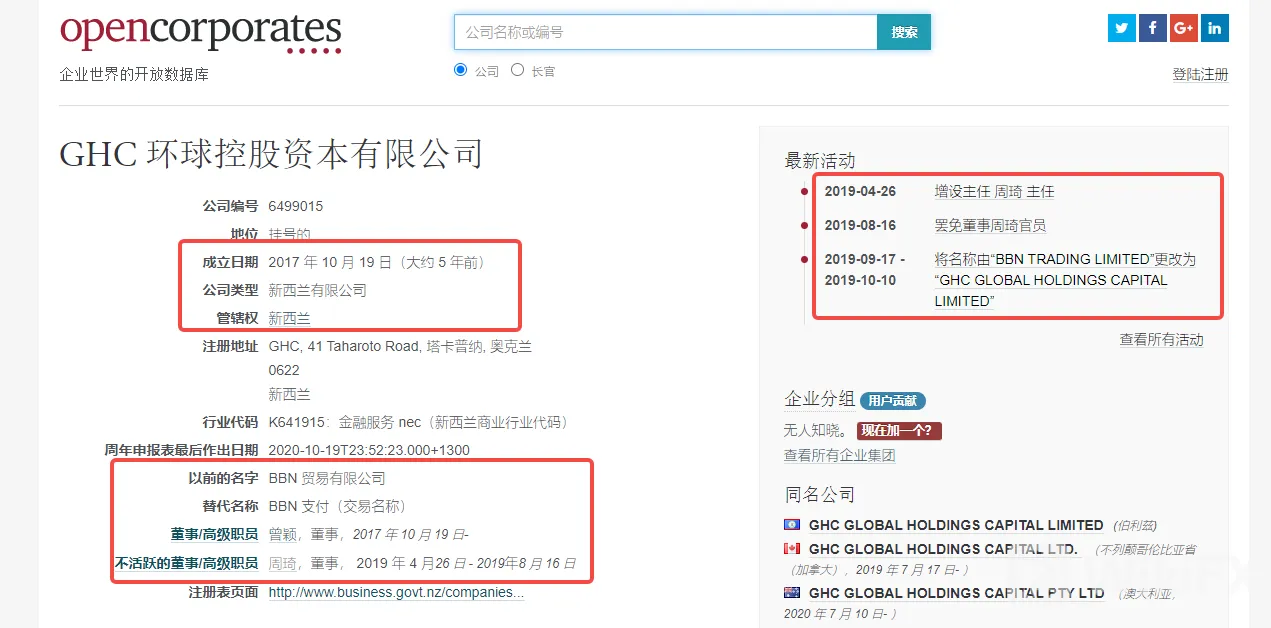Click the 最新活动 heading
This screenshot has width=1271, height=628.
coord(820,161)
